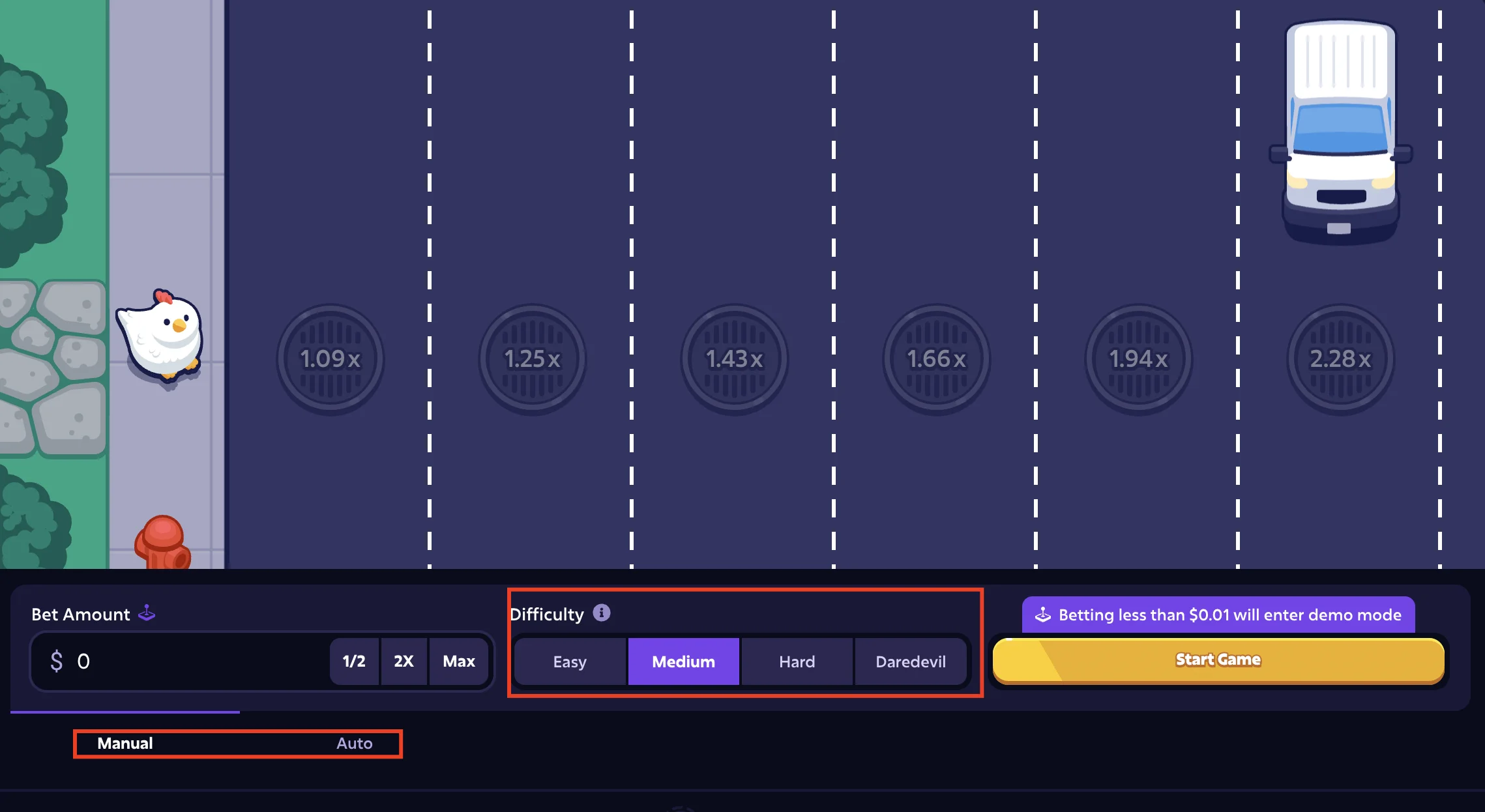This screenshot has height=812, width=1485.
Task: Click the Difficulty info icon
Action: tap(601, 613)
